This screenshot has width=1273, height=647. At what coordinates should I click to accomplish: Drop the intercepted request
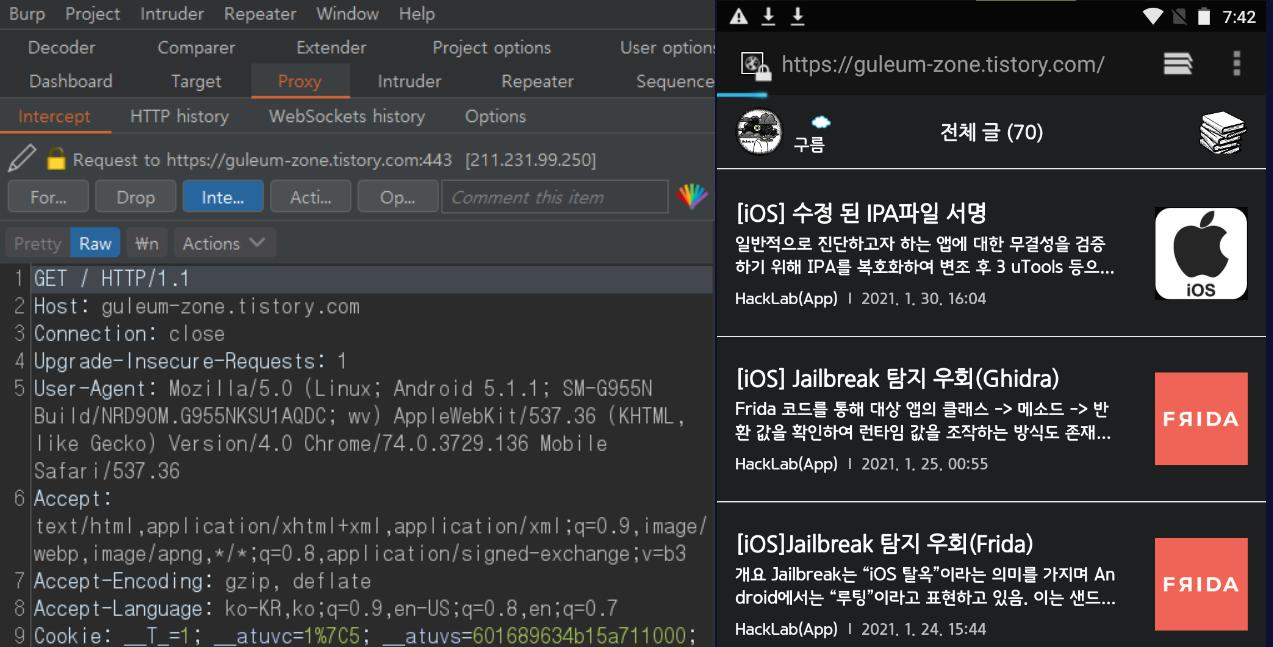click(x=136, y=197)
